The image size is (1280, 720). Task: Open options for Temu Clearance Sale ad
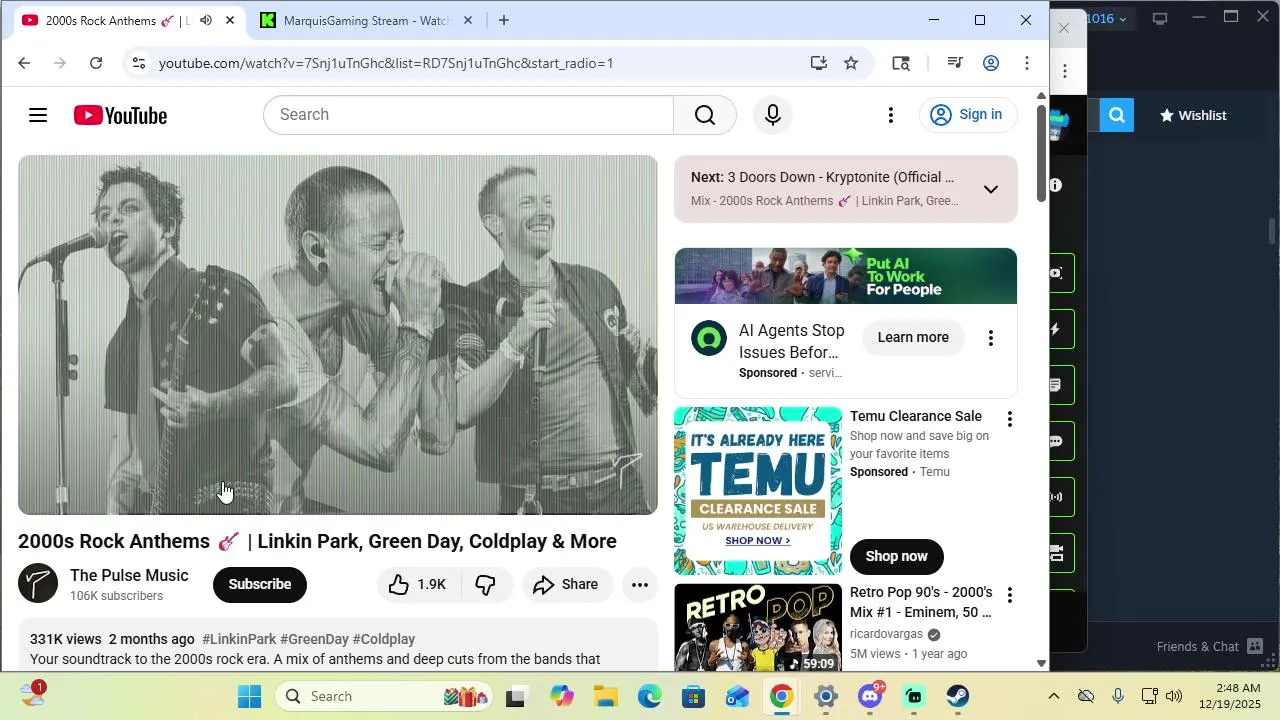tap(1010, 419)
